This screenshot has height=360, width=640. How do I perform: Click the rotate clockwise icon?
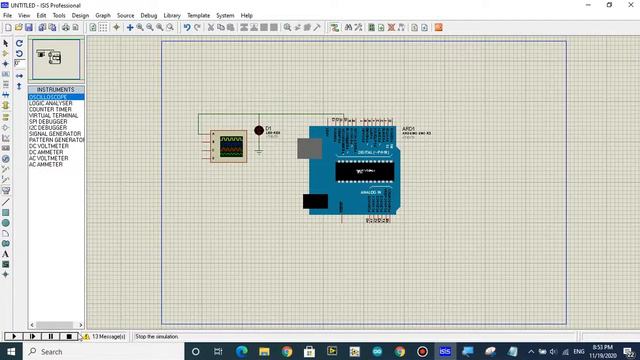(x=19, y=43)
